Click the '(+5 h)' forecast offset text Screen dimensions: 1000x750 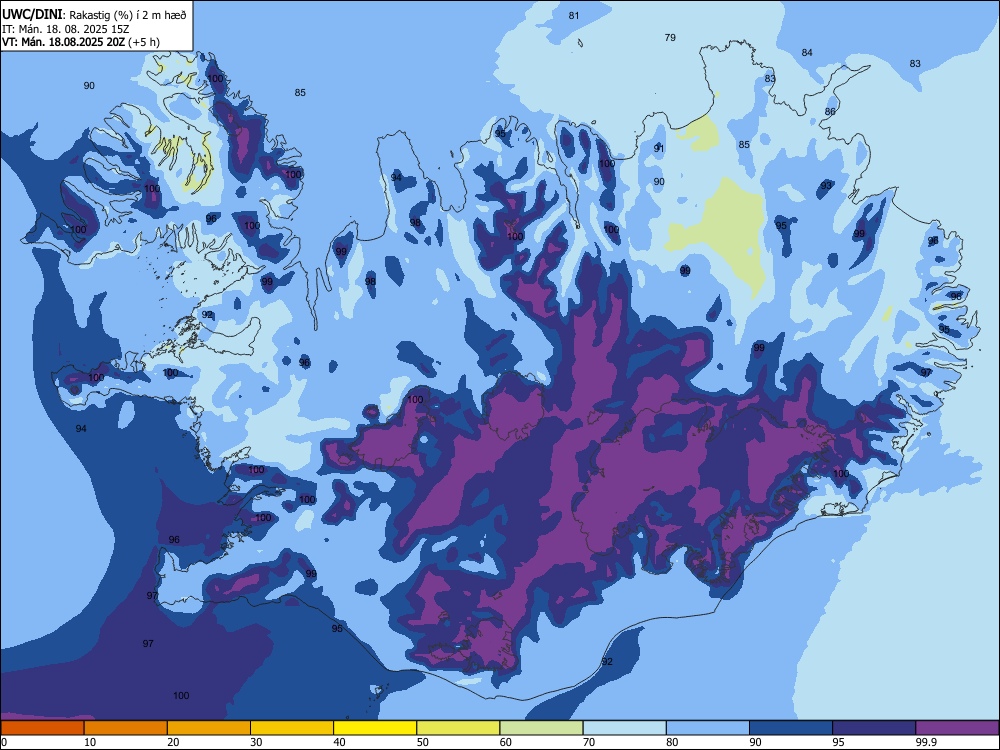pyautogui.click(x=144, y=42)
